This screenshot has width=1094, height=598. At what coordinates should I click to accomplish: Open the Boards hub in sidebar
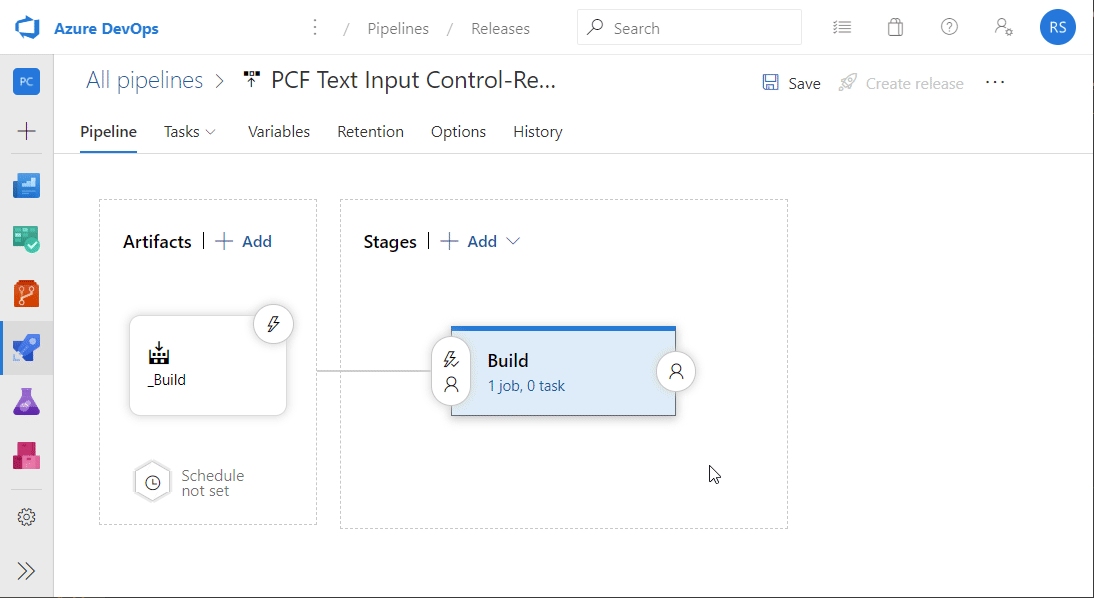27,239
